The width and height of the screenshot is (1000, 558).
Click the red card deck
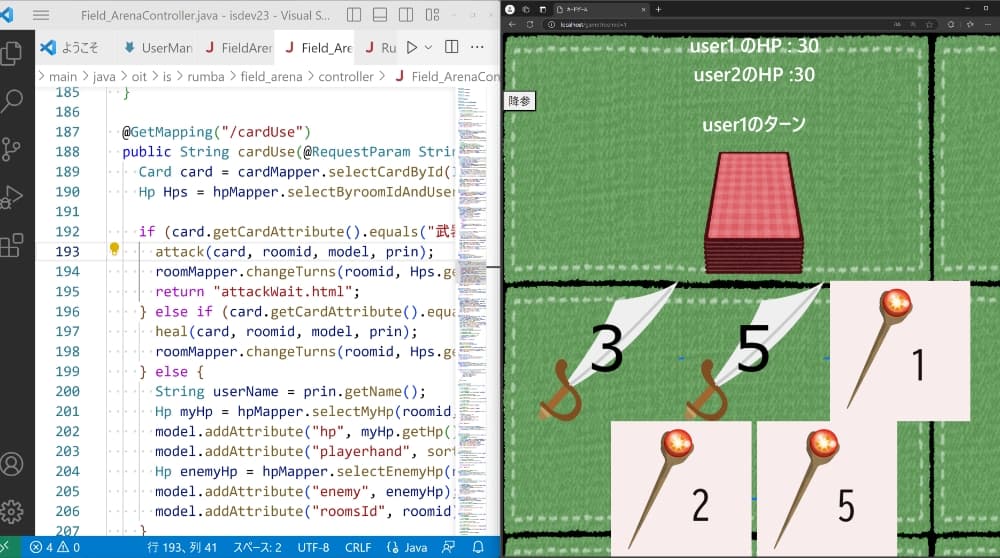[x=754, y=212]
